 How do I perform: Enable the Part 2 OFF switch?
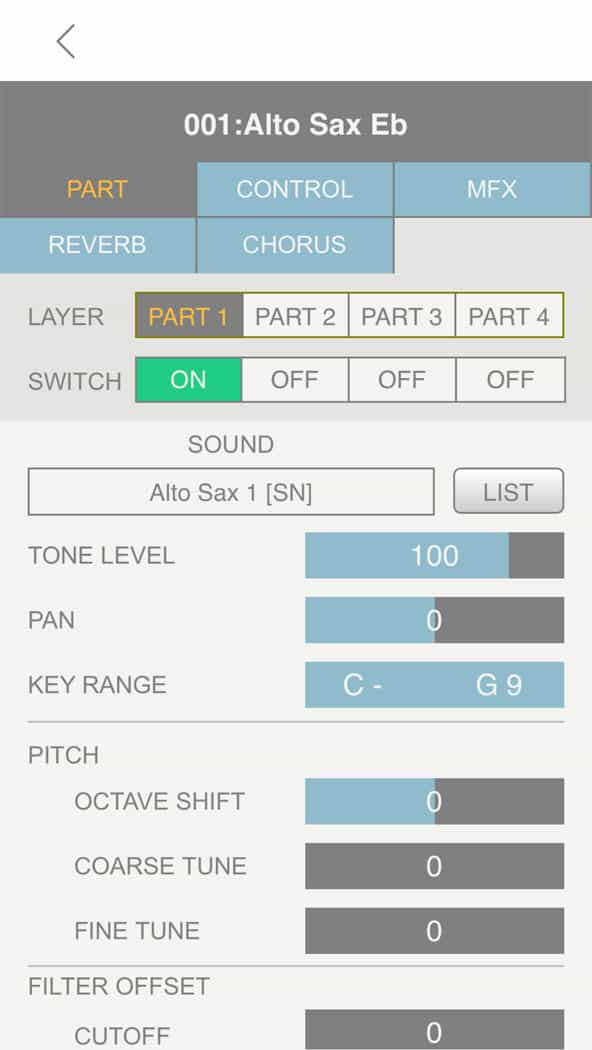[295, 380]
